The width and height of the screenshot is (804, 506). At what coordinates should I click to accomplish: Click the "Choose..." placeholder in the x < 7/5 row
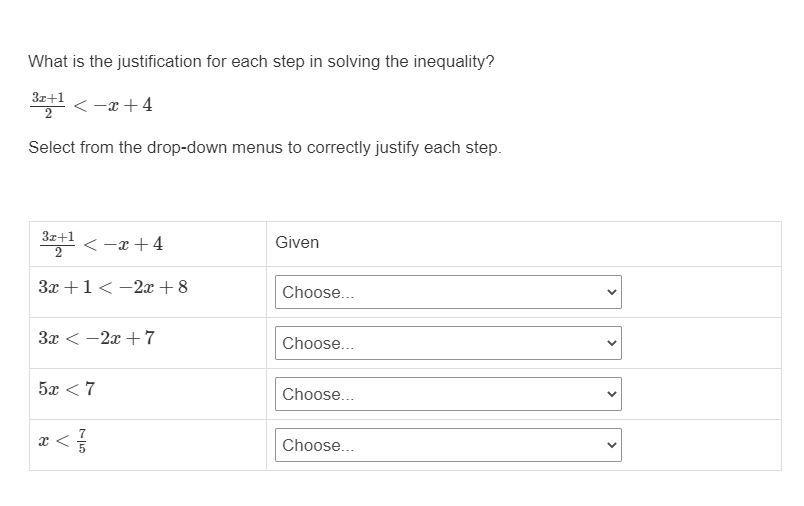[x=318, y=445]
